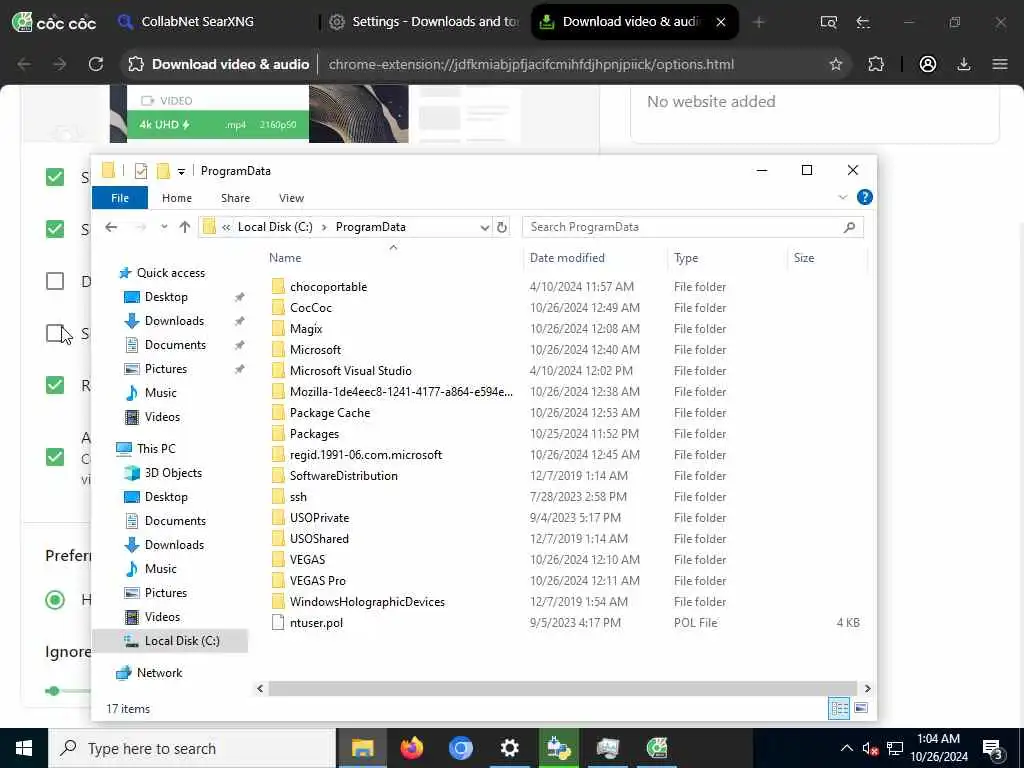Click the Windows Start button
This screenshot has width=1024, height=768.
coord(24,748)
